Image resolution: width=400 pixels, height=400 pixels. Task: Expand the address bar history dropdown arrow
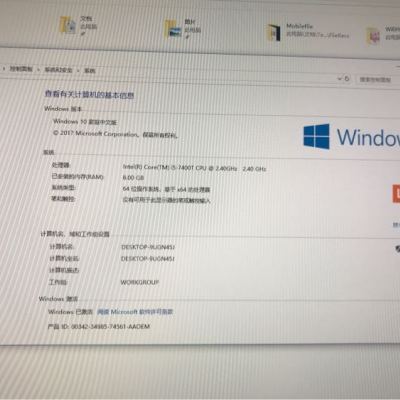pyautogui.click(x=339, y=79)
